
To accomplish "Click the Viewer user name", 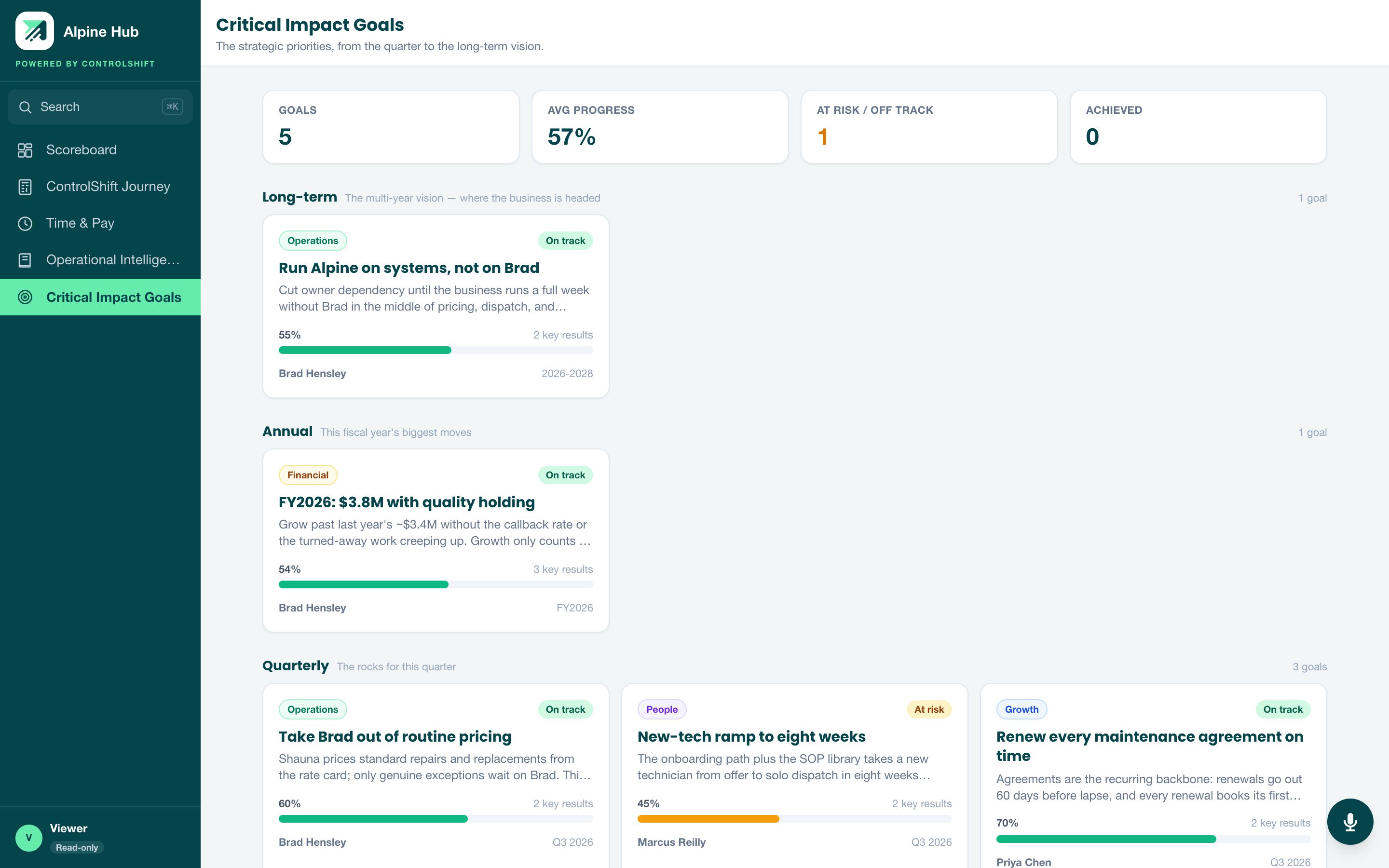I will [x=68, y=828].
